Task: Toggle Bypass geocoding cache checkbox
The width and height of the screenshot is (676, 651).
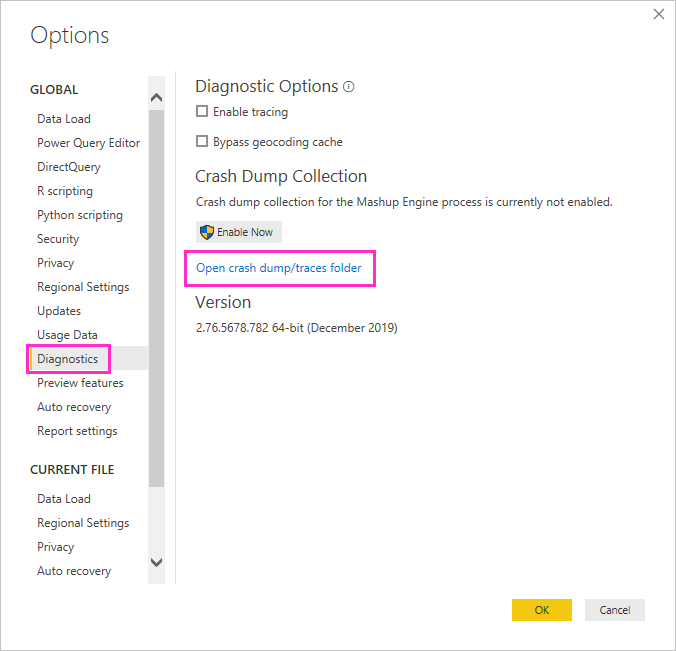Action: pyautogui.click(x=202, y=141)
